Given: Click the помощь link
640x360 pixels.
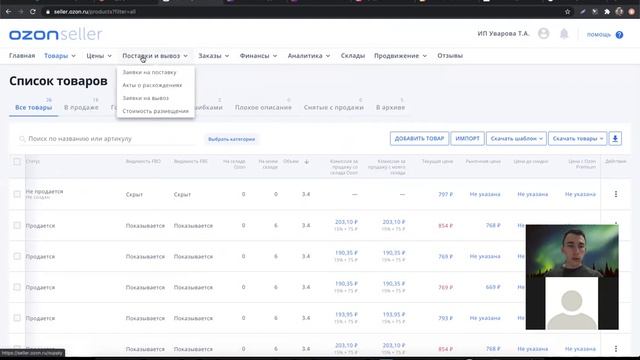Looking at the screenshot, I should point(599,35).
